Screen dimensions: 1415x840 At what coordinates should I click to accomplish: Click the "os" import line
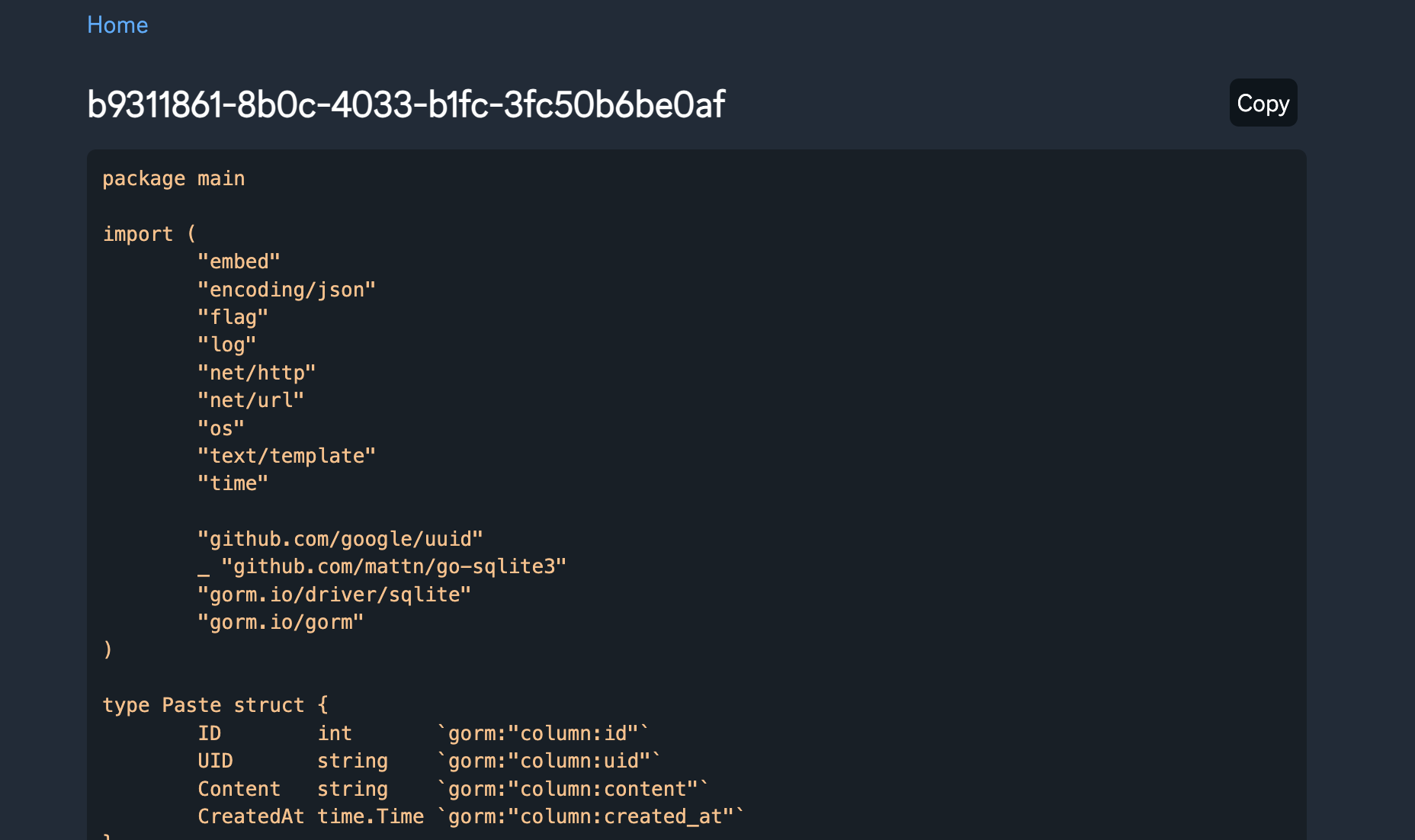(221, 428)
